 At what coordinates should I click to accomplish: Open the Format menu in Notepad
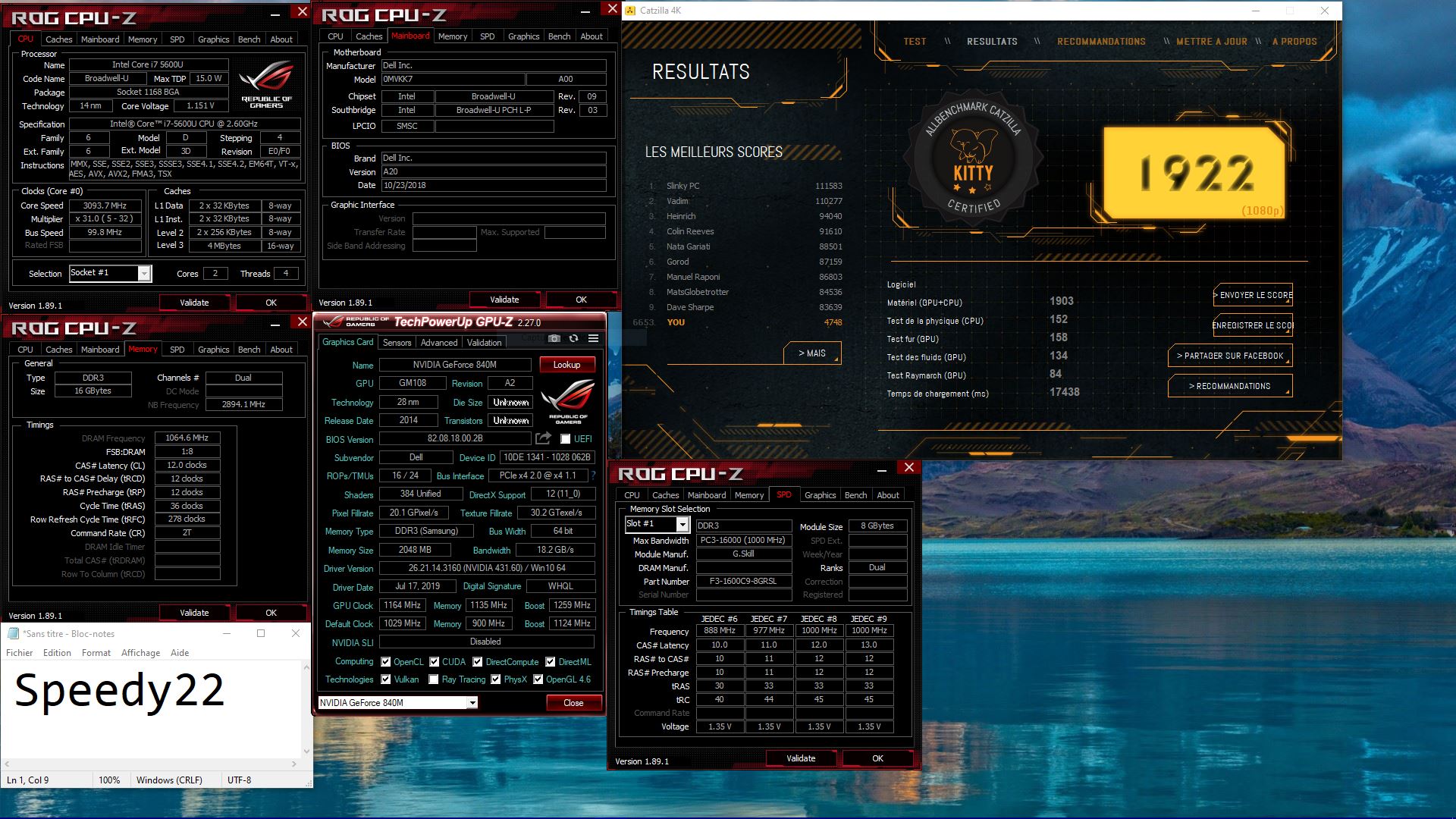pyautogui.click(x=96, y=653)
